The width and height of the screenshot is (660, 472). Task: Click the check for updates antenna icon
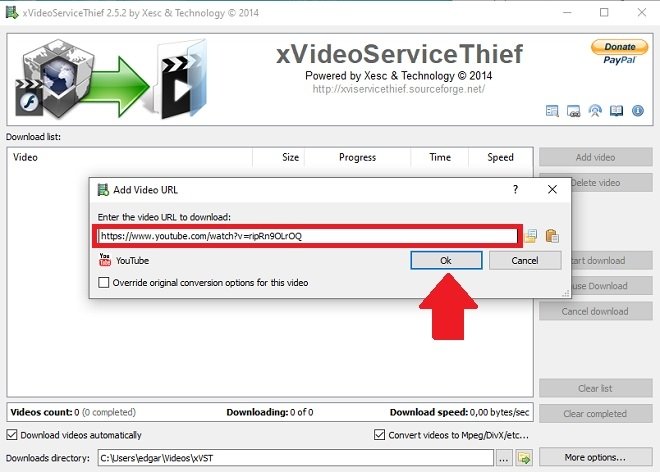coord(595,111)
